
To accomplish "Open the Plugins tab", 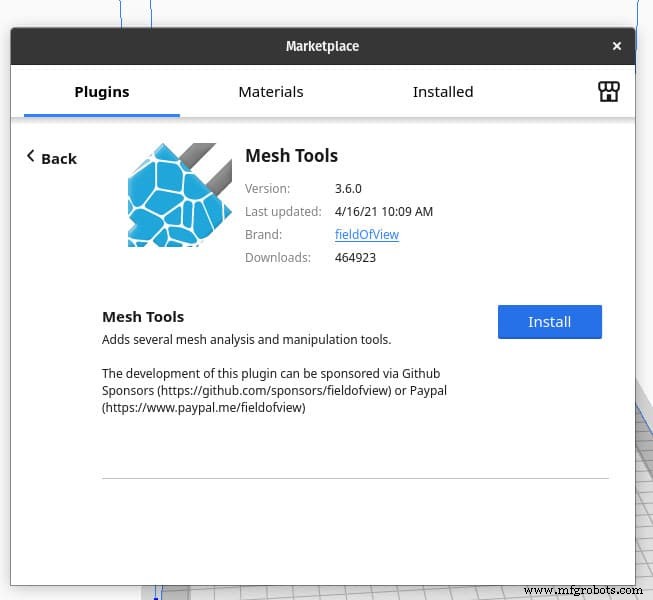I will click(102, 92).
